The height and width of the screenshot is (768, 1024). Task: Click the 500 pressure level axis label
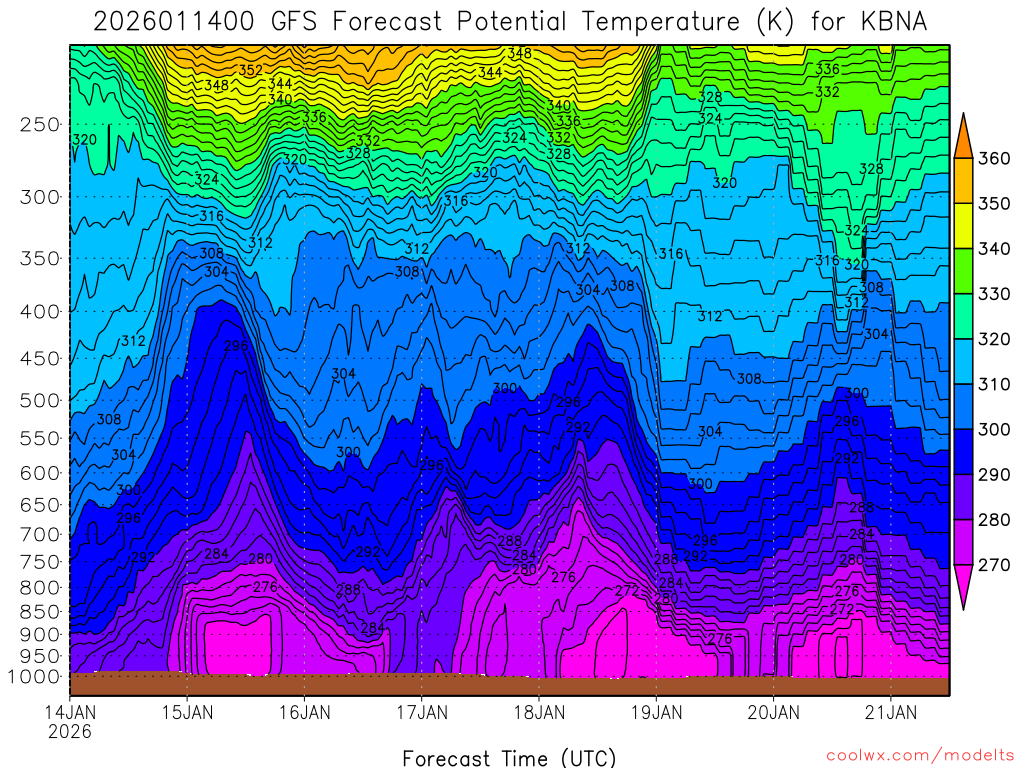tap(40, 400)
